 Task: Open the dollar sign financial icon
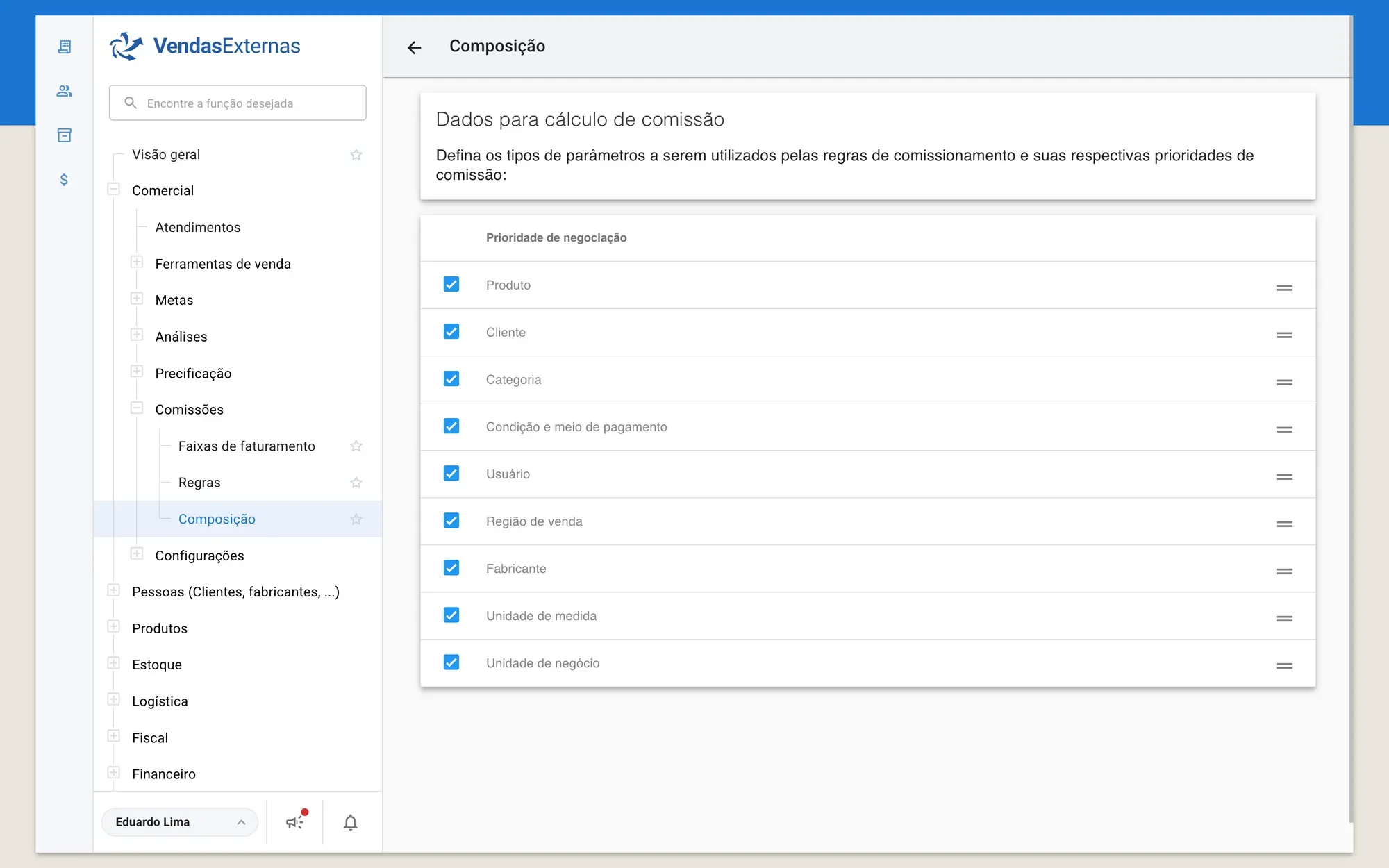tap(64, 180)
